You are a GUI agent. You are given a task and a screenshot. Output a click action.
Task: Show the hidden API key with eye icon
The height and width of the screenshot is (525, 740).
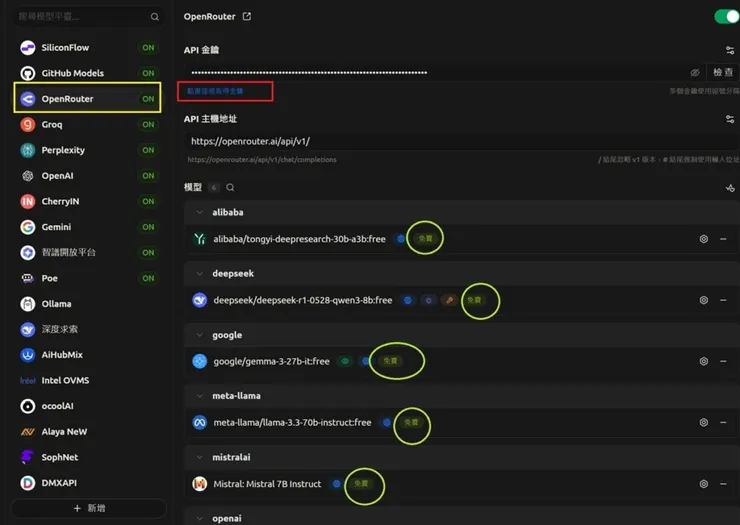695,73
